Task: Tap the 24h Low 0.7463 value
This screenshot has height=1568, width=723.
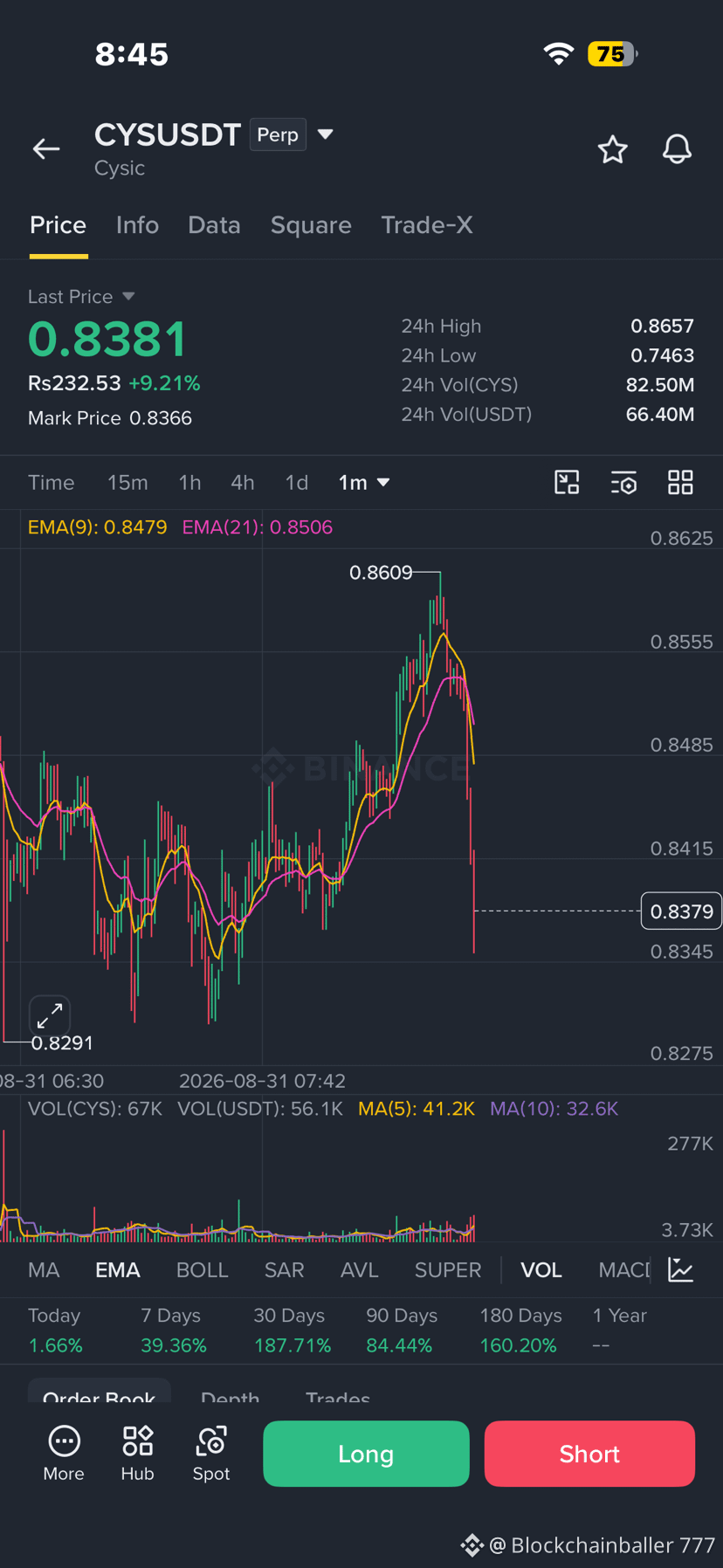Action: point(663,355)
